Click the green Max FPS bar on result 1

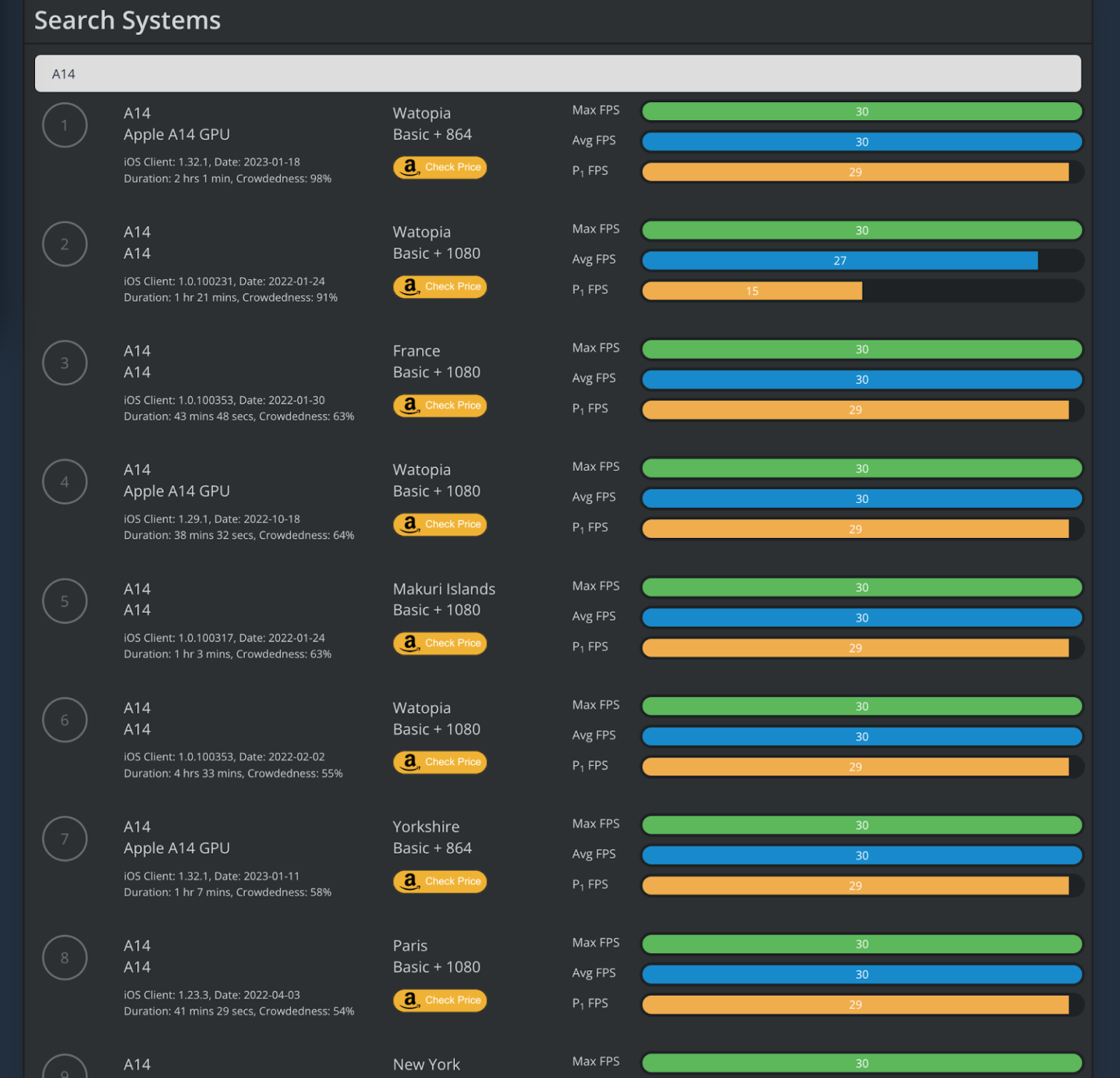point(862,112)
